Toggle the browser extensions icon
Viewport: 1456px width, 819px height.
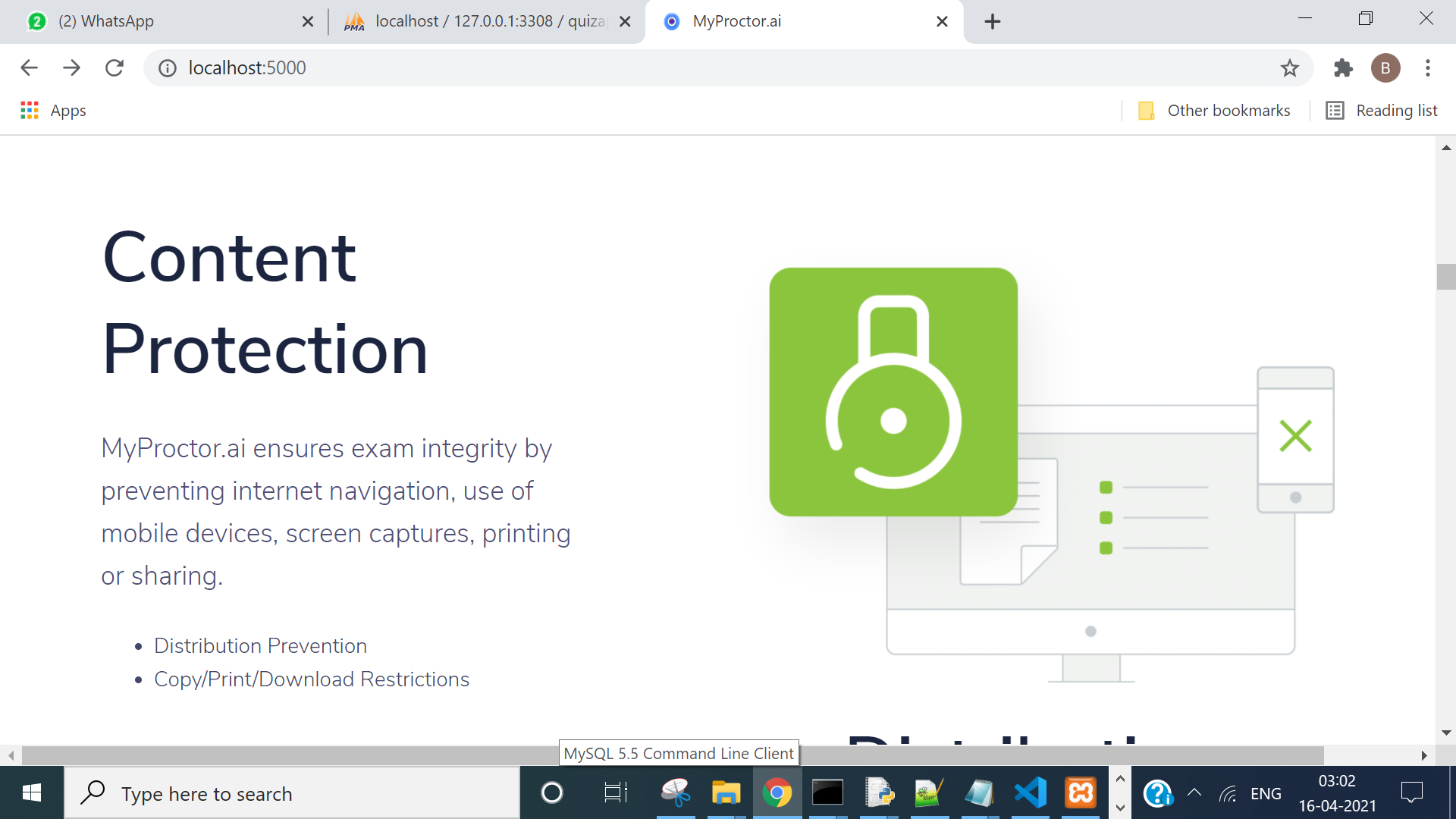(1342, 68)
